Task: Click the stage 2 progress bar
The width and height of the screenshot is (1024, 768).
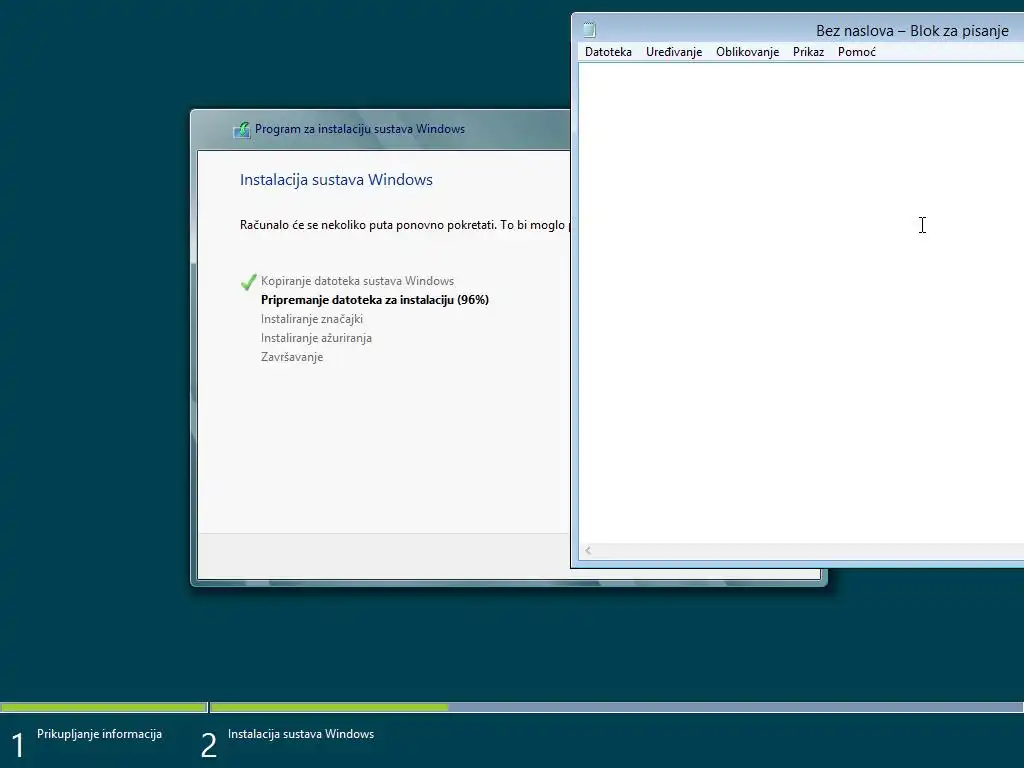Action: tap(616, 707)
